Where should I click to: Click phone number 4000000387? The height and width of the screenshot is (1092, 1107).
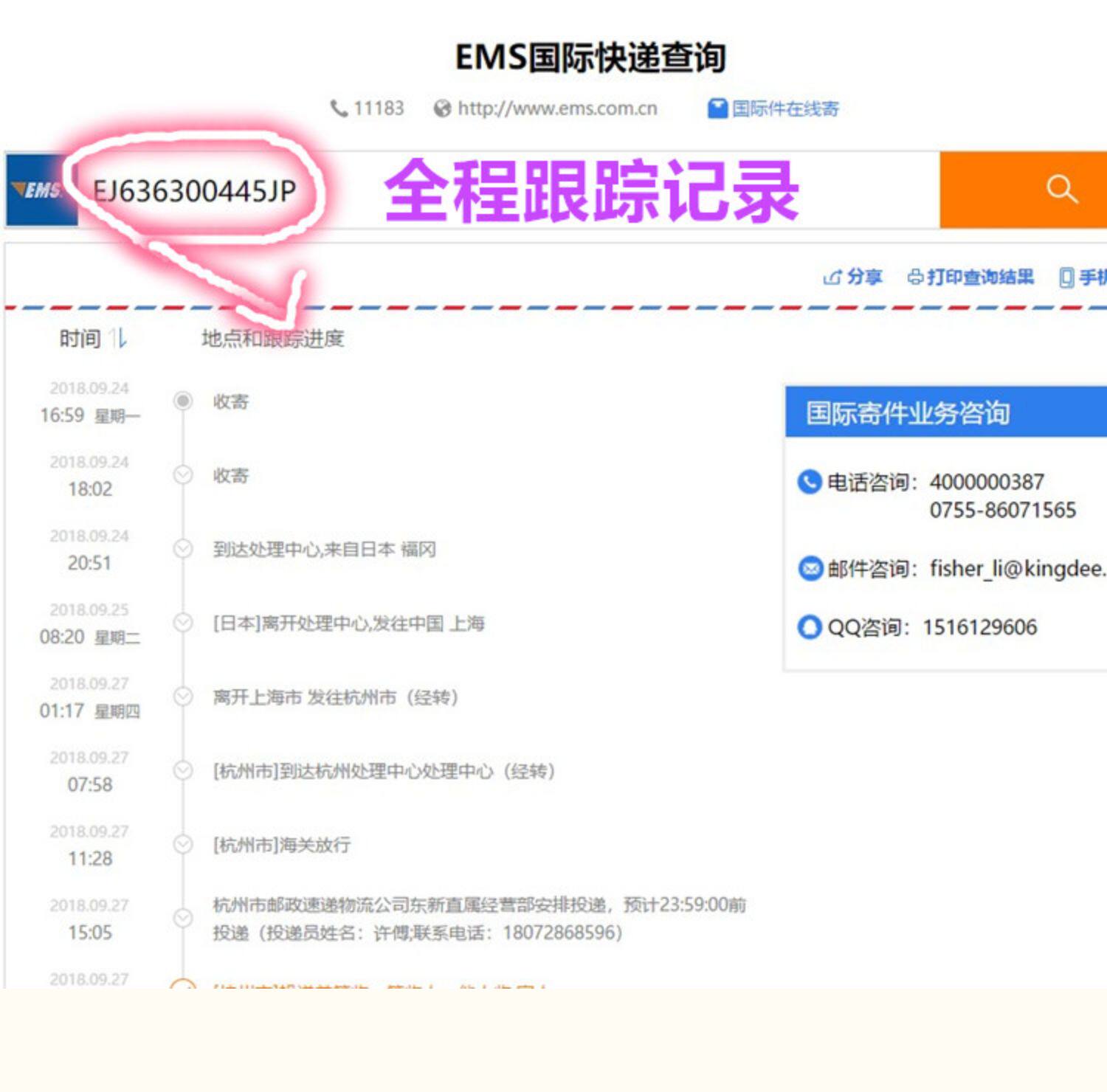[x=987, y=483]
